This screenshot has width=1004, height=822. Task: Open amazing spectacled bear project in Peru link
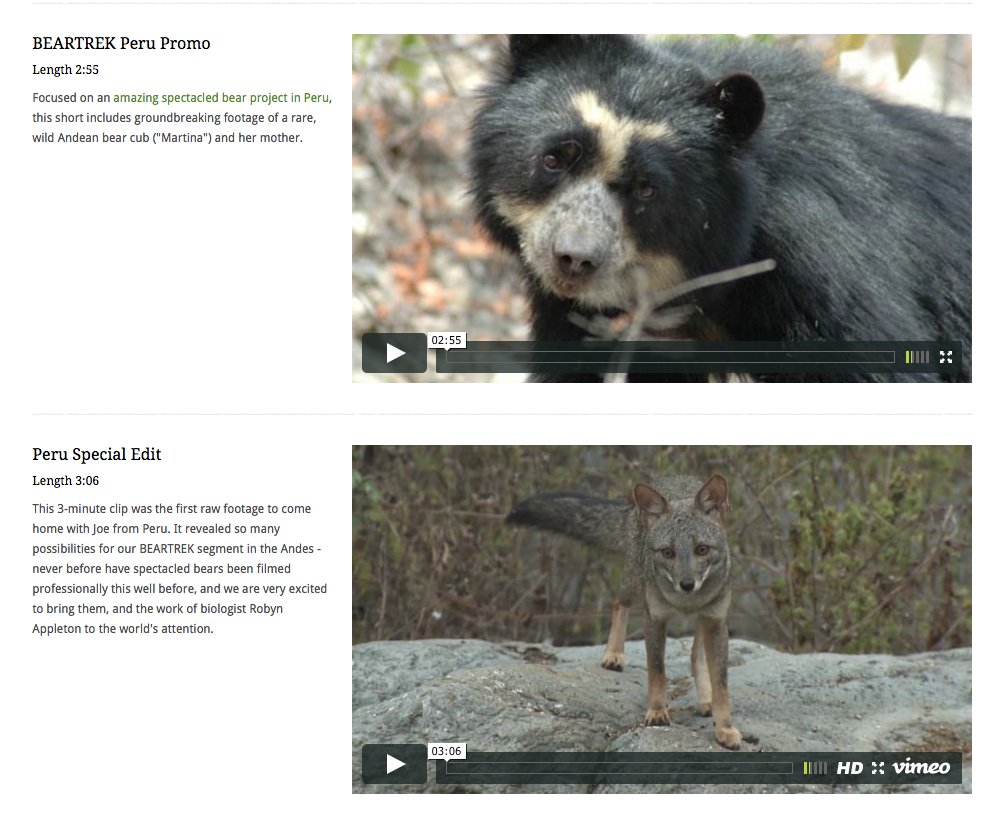221,98
